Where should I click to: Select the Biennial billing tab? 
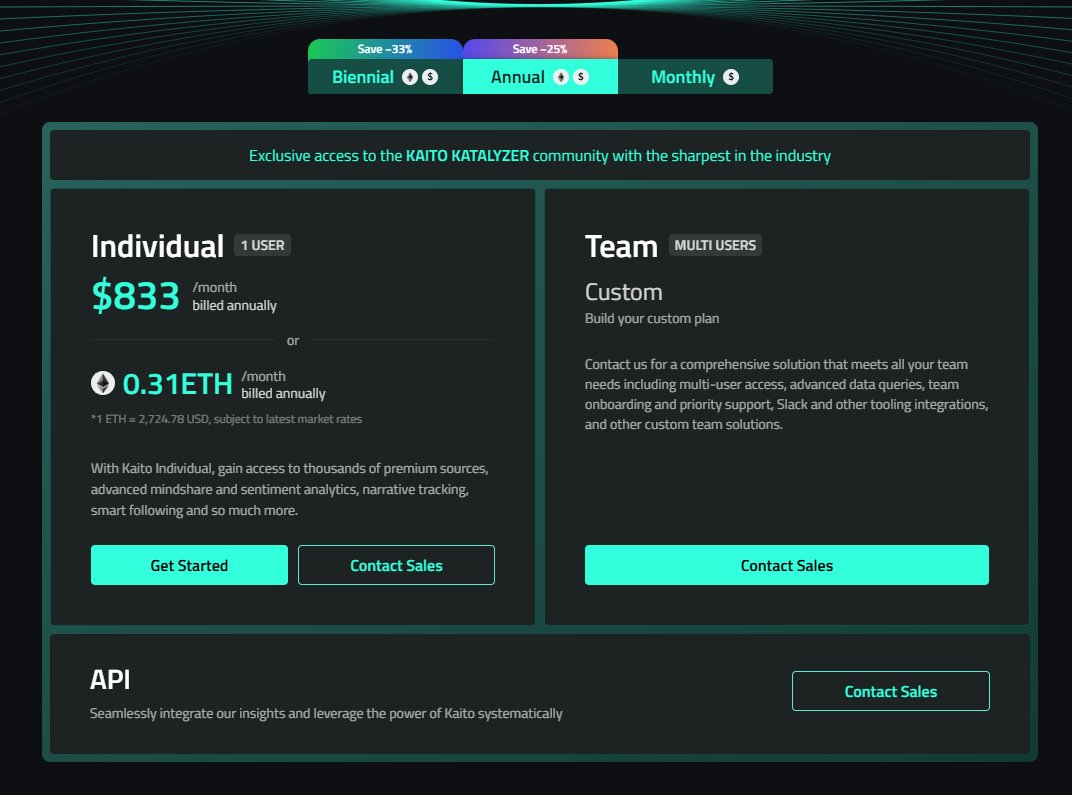click(x=385, y=77)
